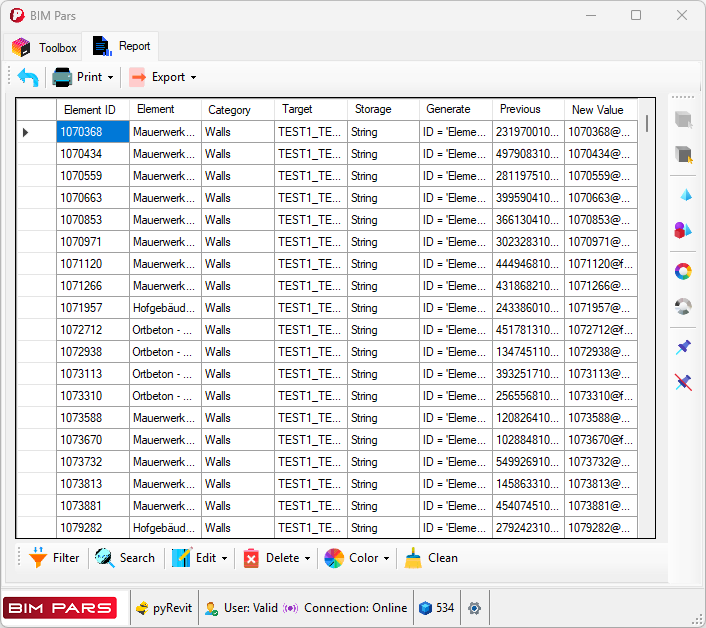This screenshot has width=706, height=628.
Task: Select Element ID cell 1071957
Action: pyautogui.click(x=93, y=308)
